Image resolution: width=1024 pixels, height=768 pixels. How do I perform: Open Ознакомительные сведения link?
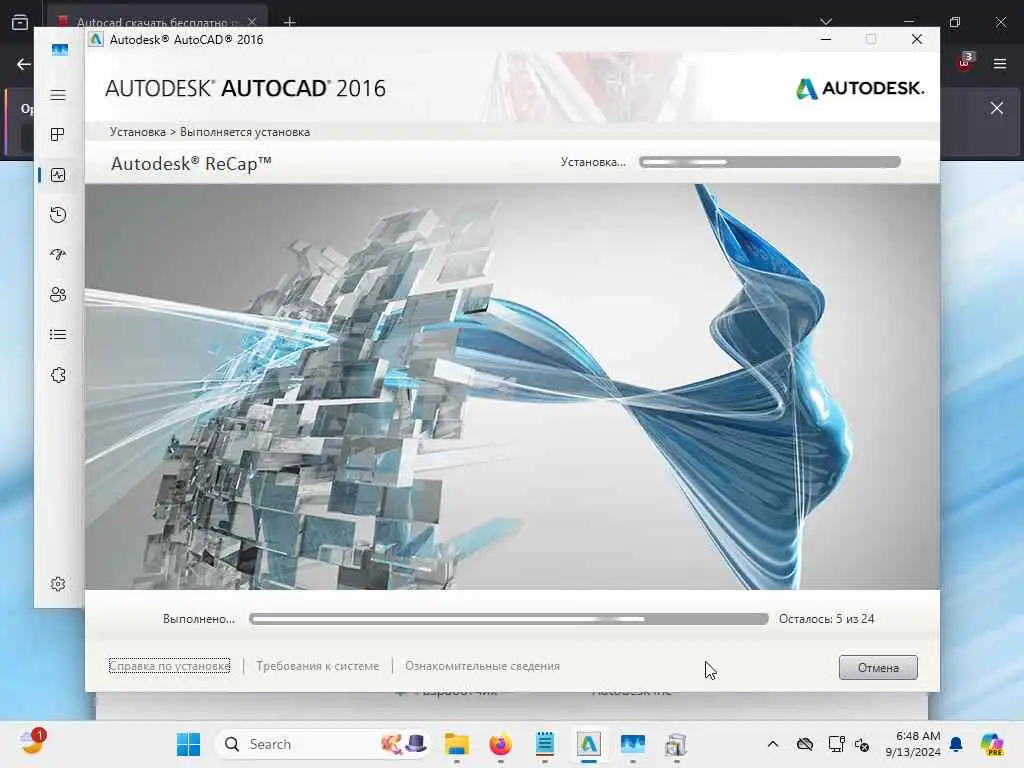tap(483, 666)
